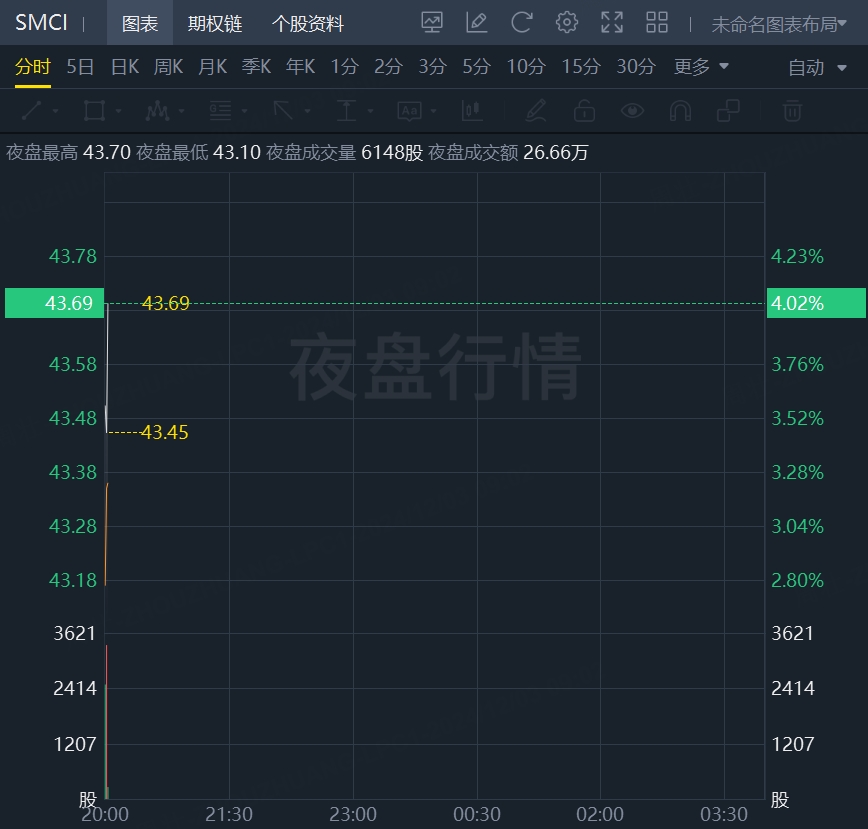Expand the rectangle shape tool options

118,111
